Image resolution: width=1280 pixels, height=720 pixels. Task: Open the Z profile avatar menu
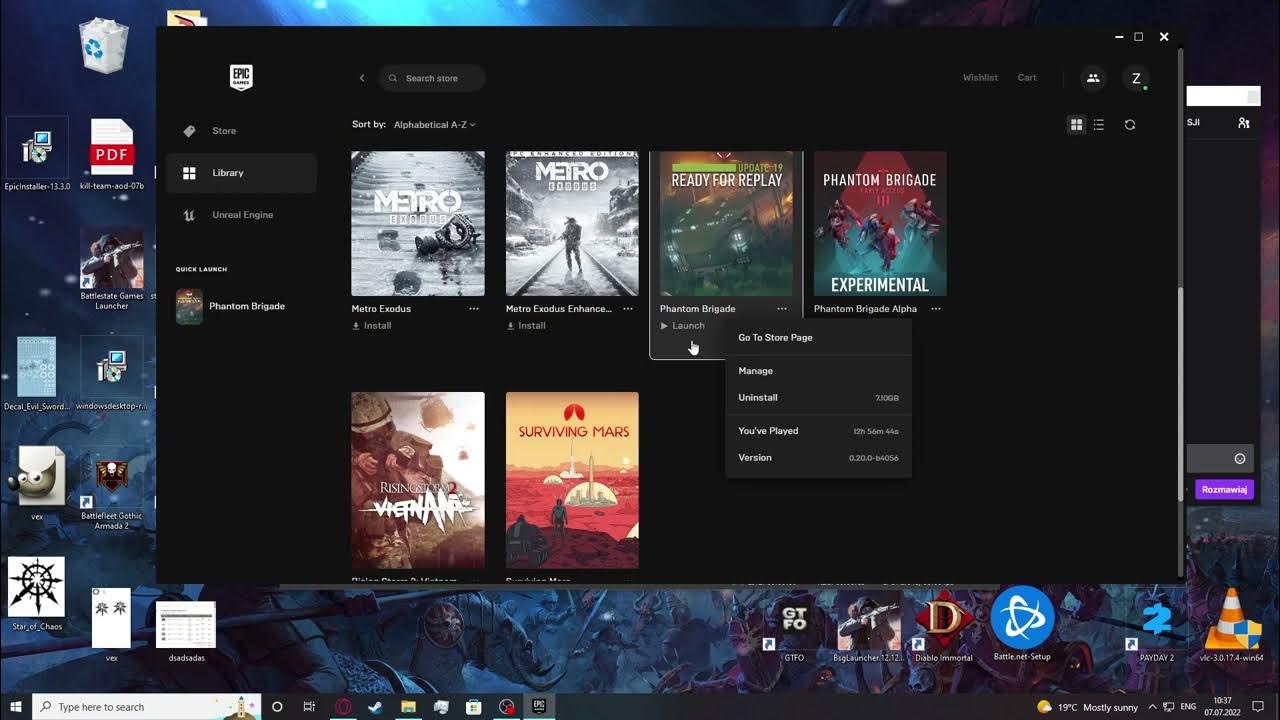(1135, 78)
